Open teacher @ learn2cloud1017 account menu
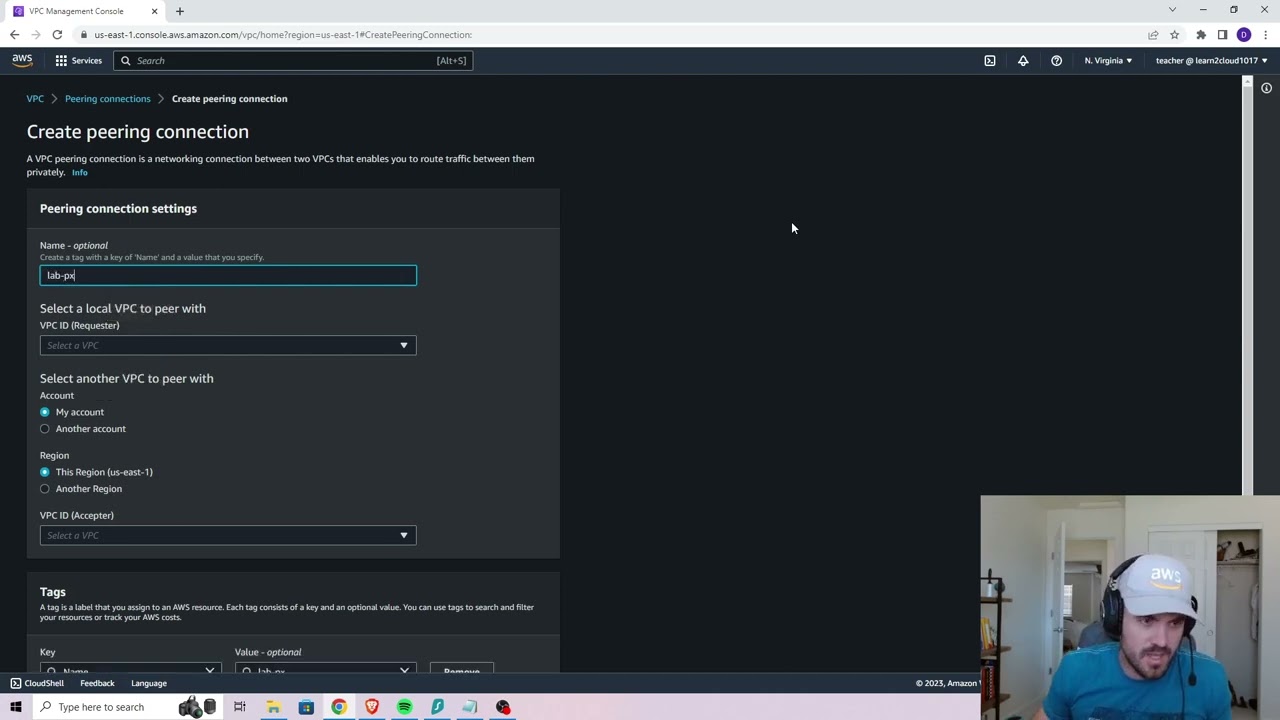This screenshot has width=1280, height=720. click(x=1211, y=60)
